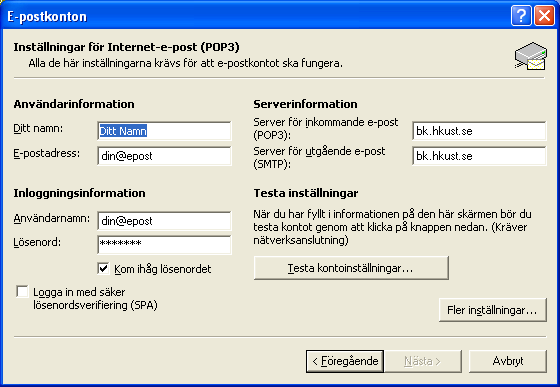Click into the Lösenord password field
560x387 pixels.
tap(164, 245)
